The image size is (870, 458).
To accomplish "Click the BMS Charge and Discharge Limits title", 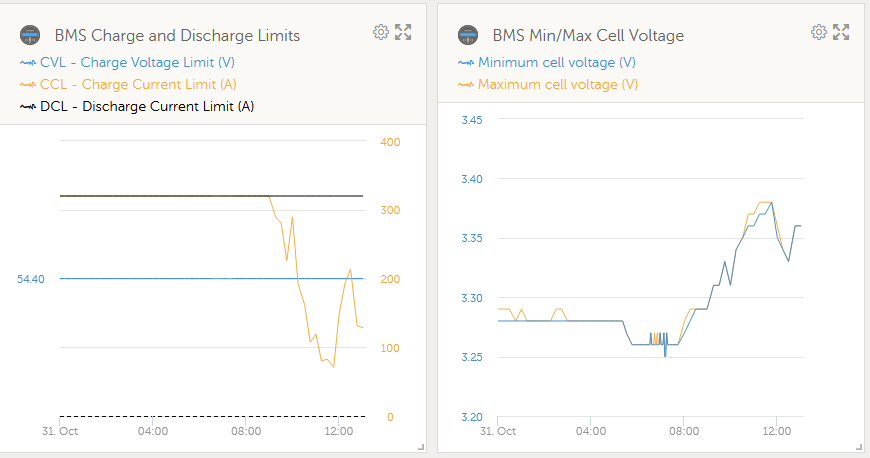I will pos(177,36).
